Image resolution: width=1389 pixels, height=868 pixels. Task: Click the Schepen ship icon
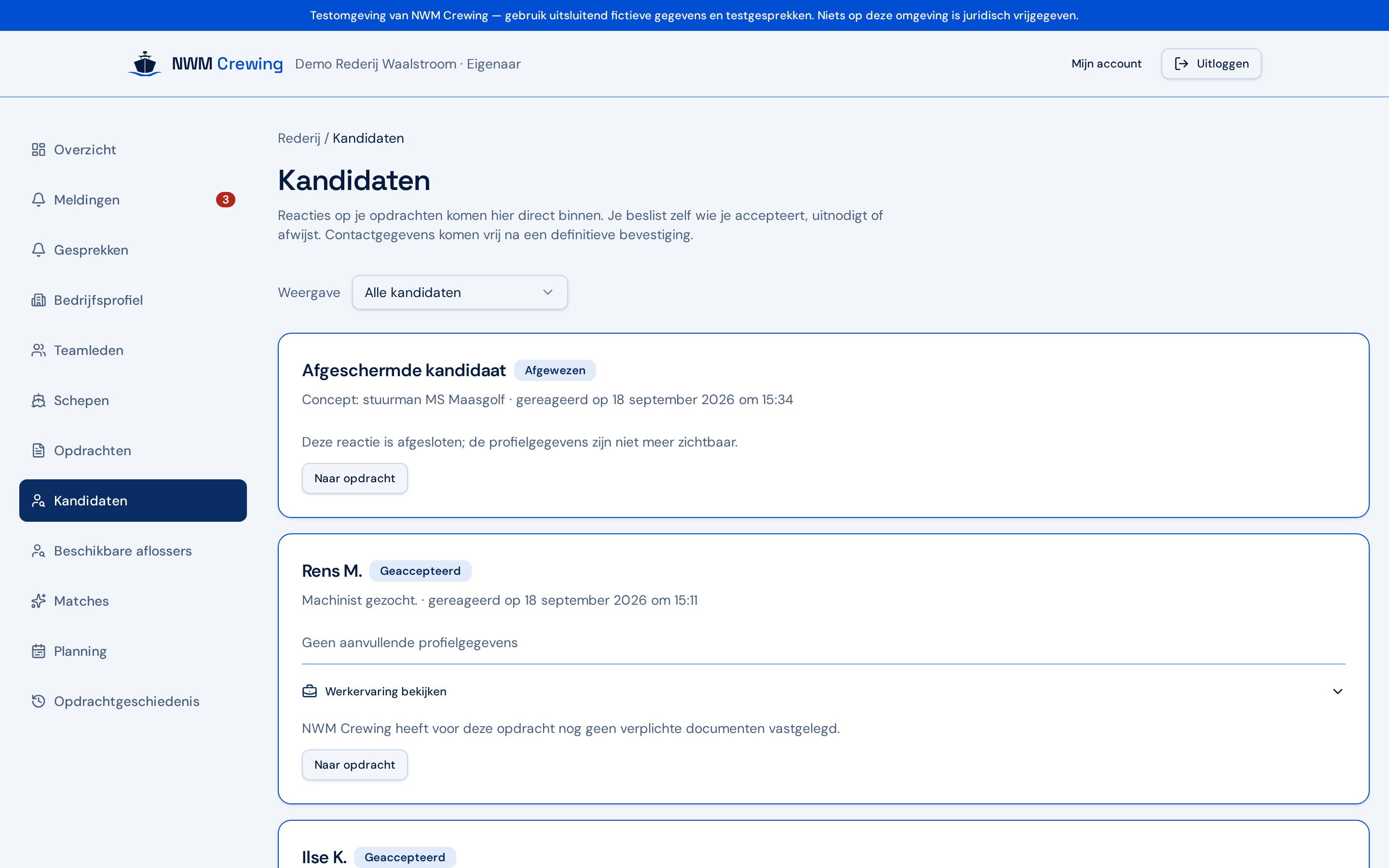pyautogui.click(x=39, y=400)
